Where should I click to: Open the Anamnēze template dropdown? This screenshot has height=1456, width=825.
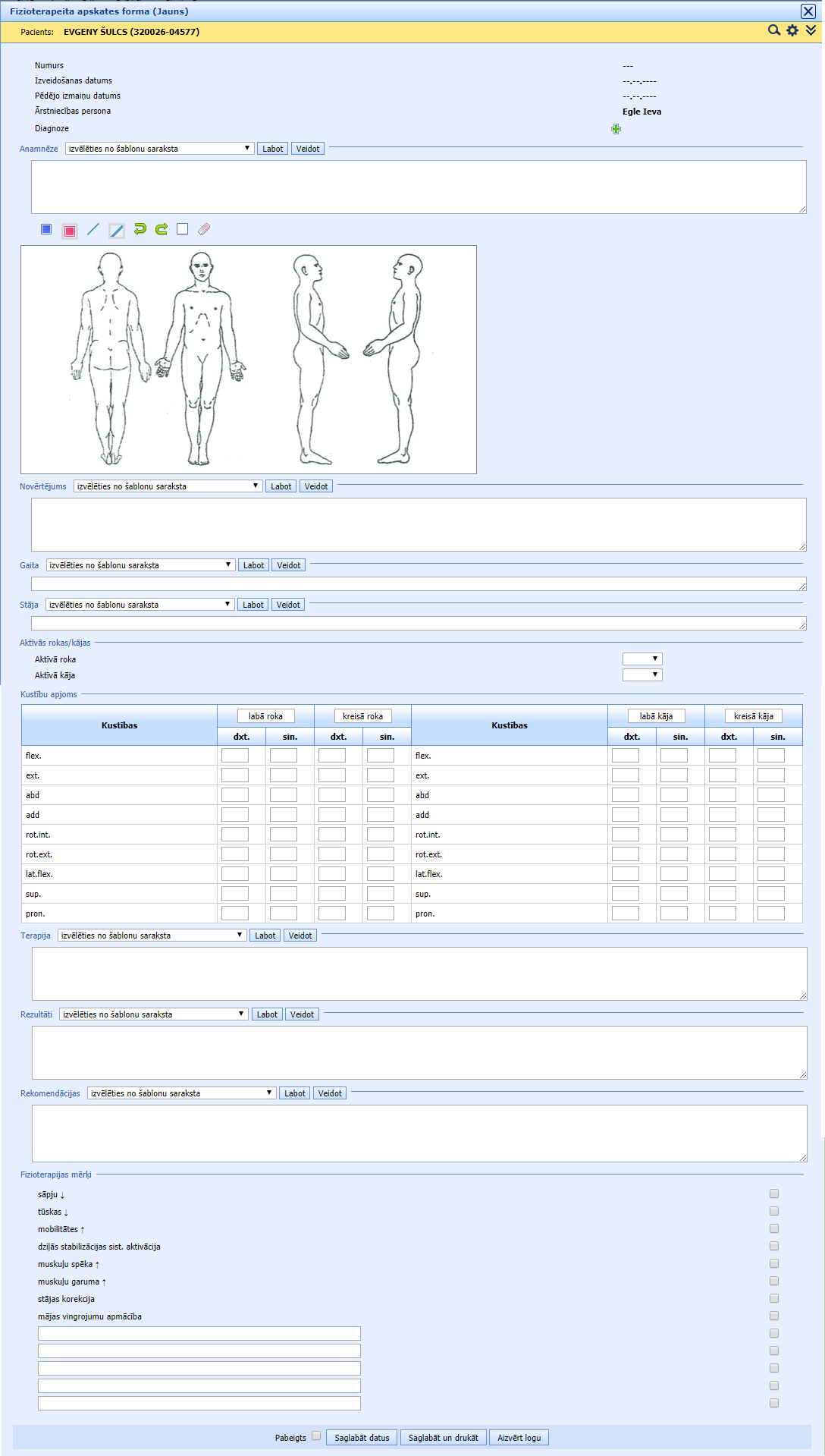tap(159, 149)
